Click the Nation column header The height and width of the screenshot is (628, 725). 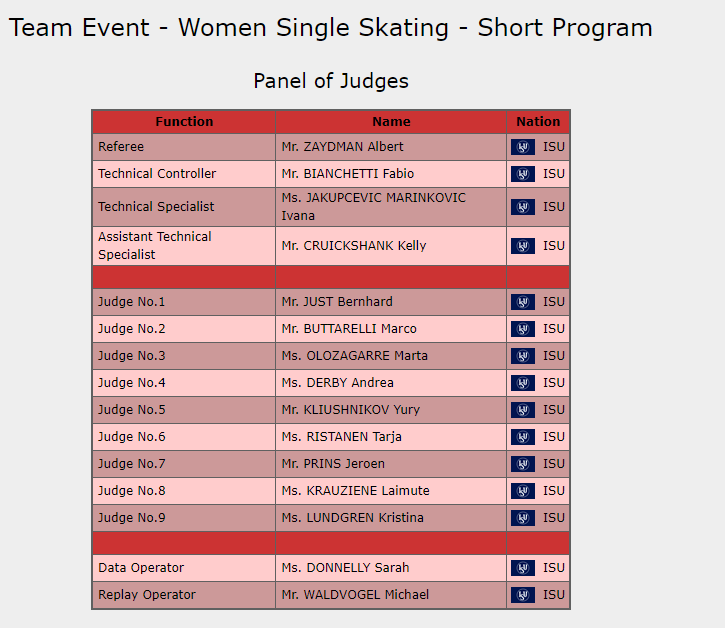tap(538, 122)
